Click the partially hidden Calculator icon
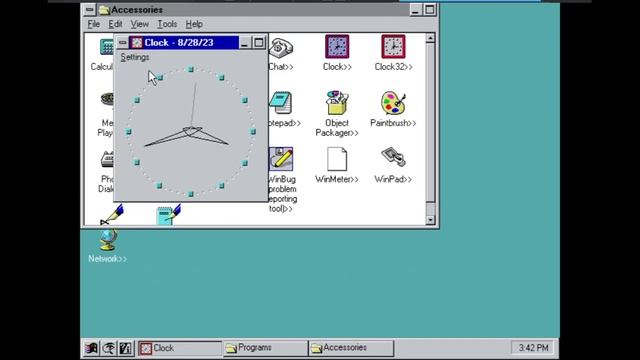 coord(107,47)
